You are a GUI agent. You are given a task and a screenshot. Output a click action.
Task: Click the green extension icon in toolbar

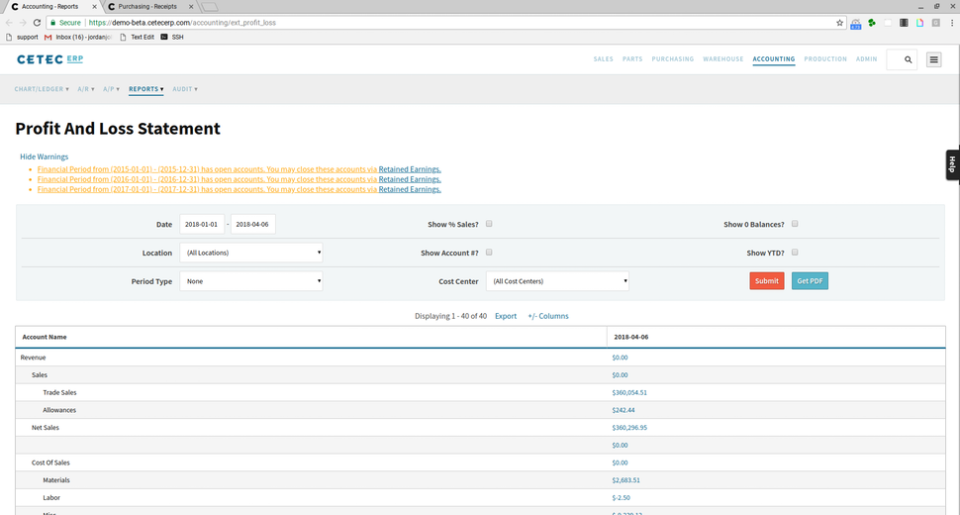coord(872,23)
